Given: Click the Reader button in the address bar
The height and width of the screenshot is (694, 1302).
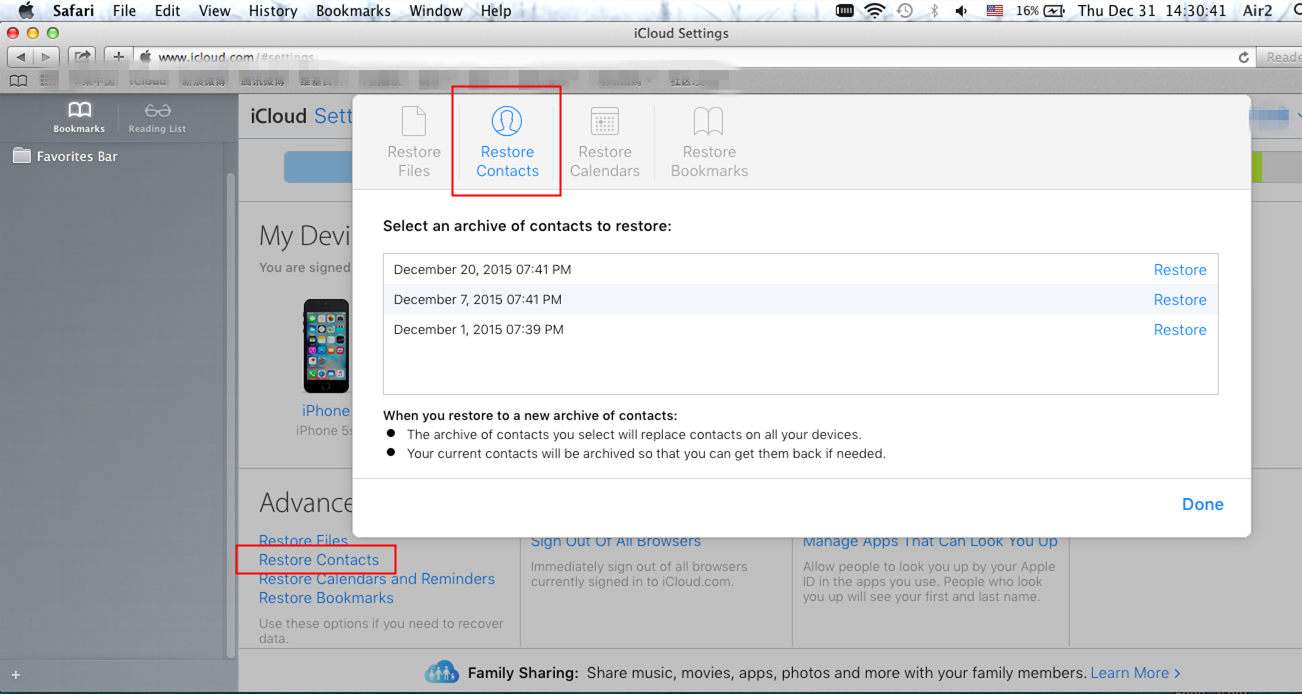Looking at the screenshot, I should pyautogui.click(x=1282, y=57).
